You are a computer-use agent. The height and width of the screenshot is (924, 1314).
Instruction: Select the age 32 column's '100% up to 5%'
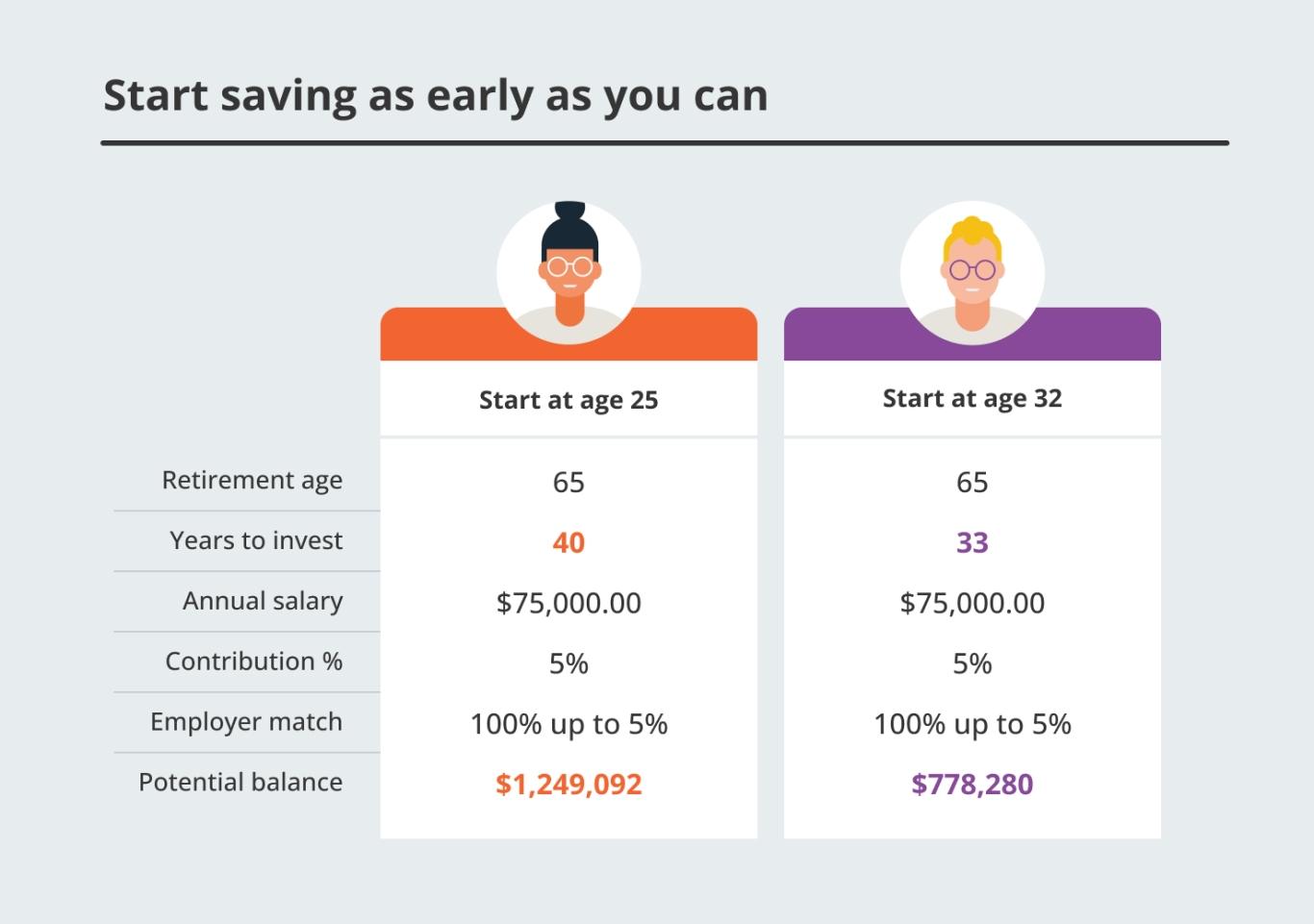click(x=973, y=724)
